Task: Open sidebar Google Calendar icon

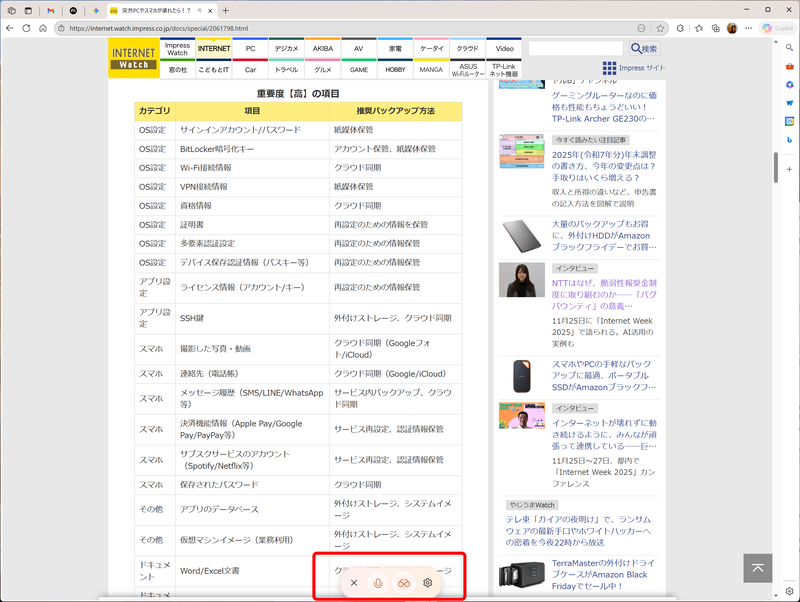Action: point(789,121)
